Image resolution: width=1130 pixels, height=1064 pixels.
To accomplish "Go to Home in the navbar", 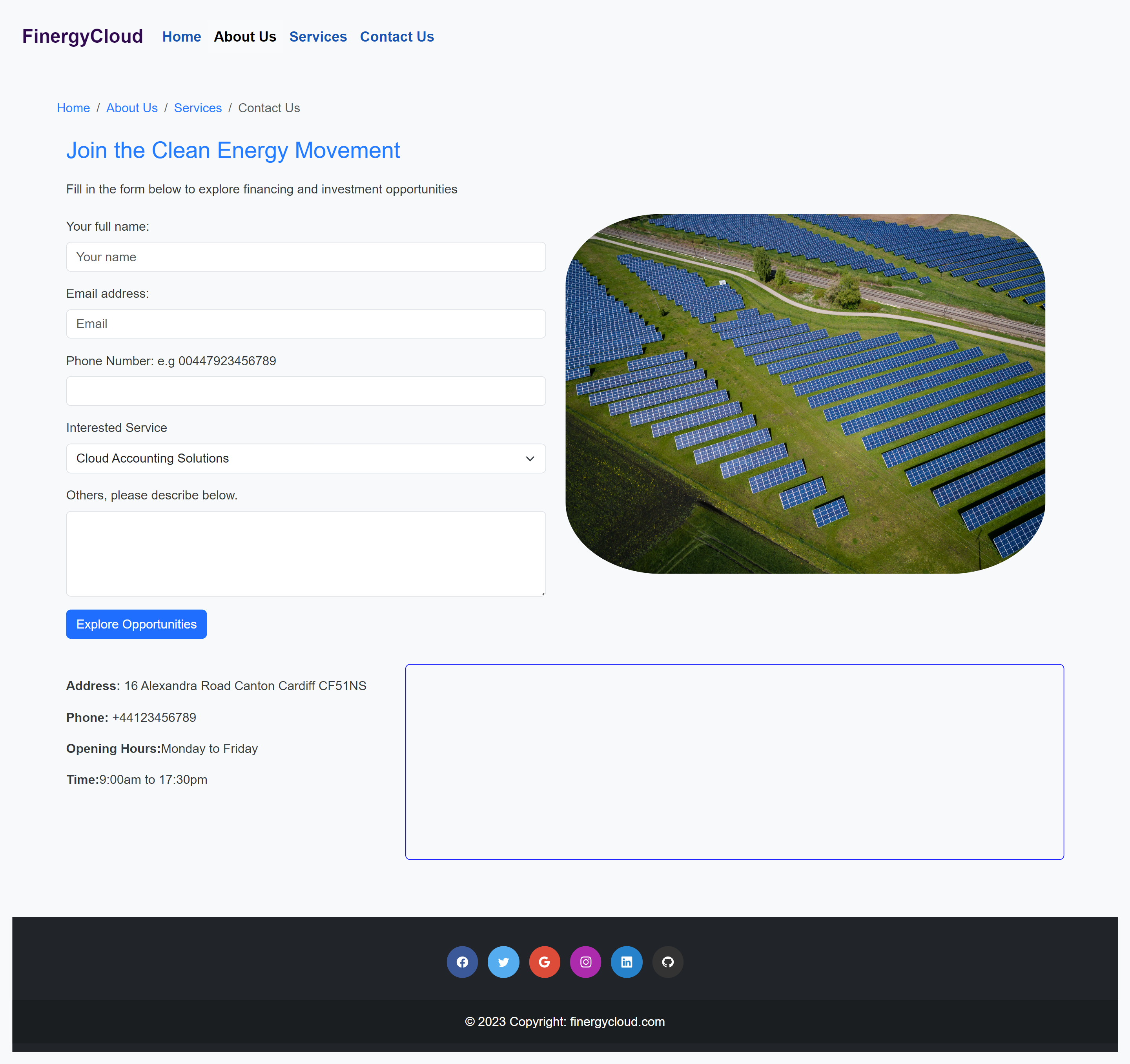I will (x=181, y=37).
